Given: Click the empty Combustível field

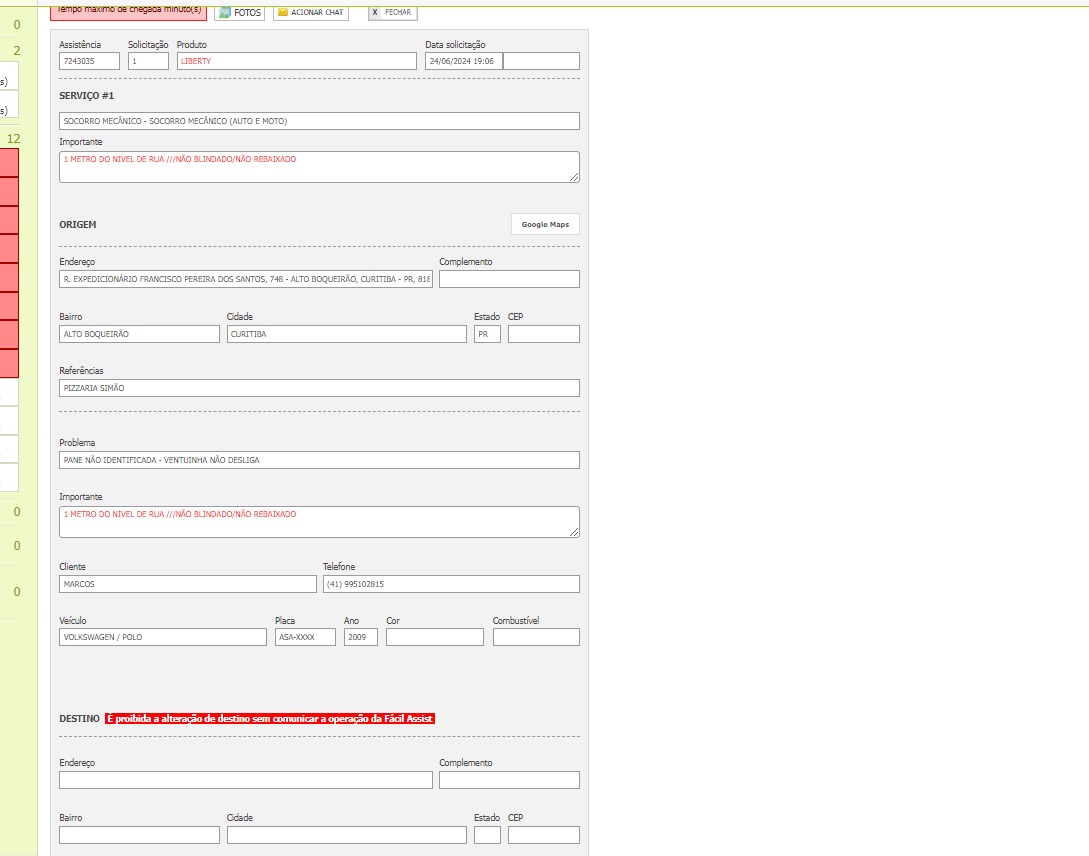Looking at the screenshot, I should coord(536,637).
